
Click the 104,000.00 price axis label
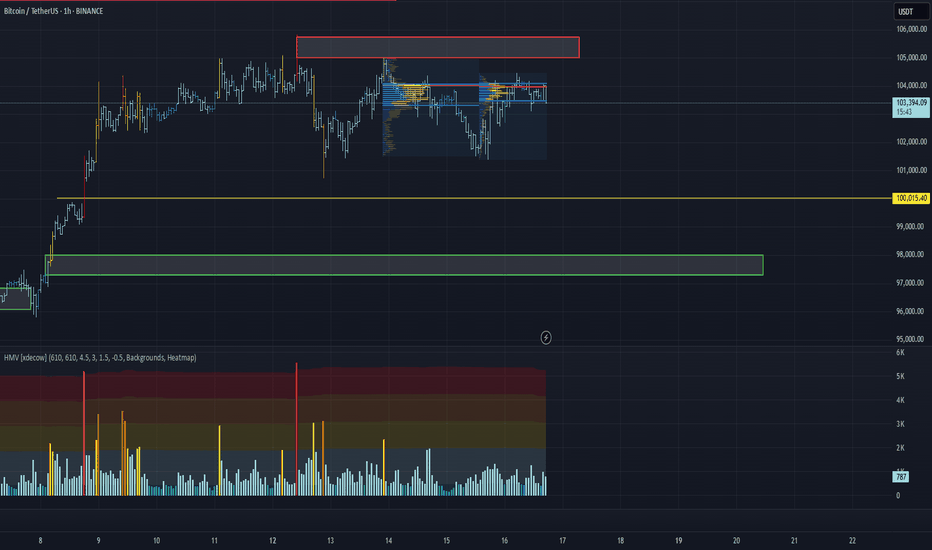click(911, 86)
